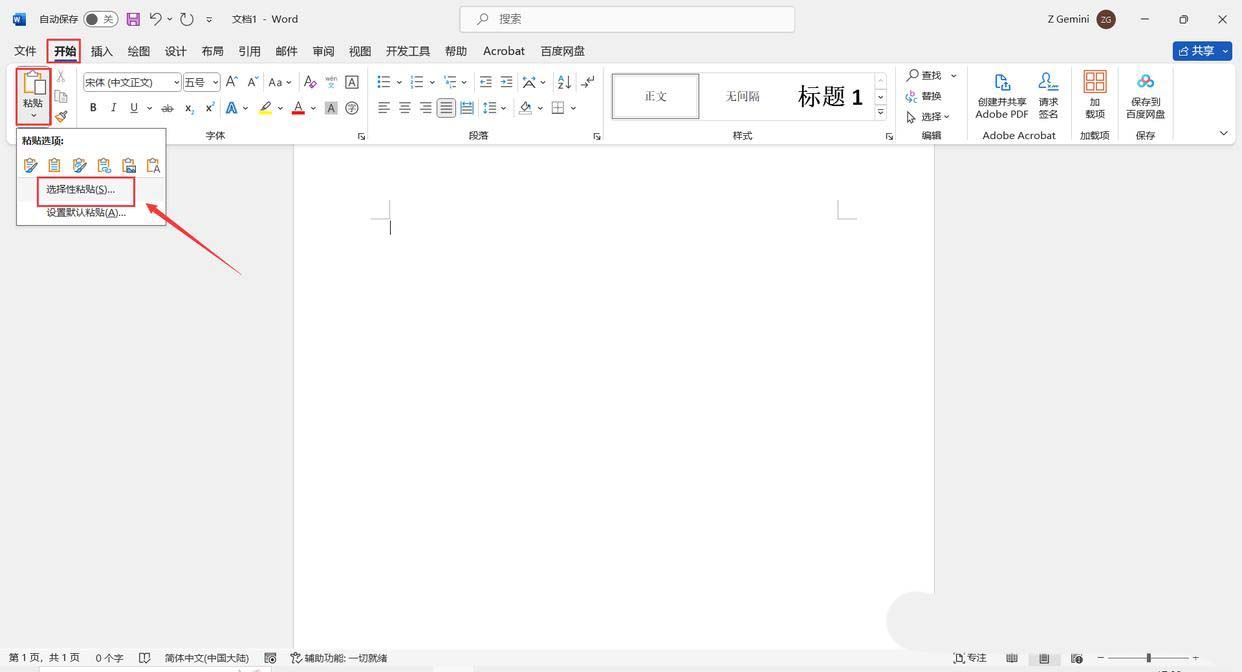Toggle Bold formatting
This screenshot has height=672, width=1242.
(93, 108)
